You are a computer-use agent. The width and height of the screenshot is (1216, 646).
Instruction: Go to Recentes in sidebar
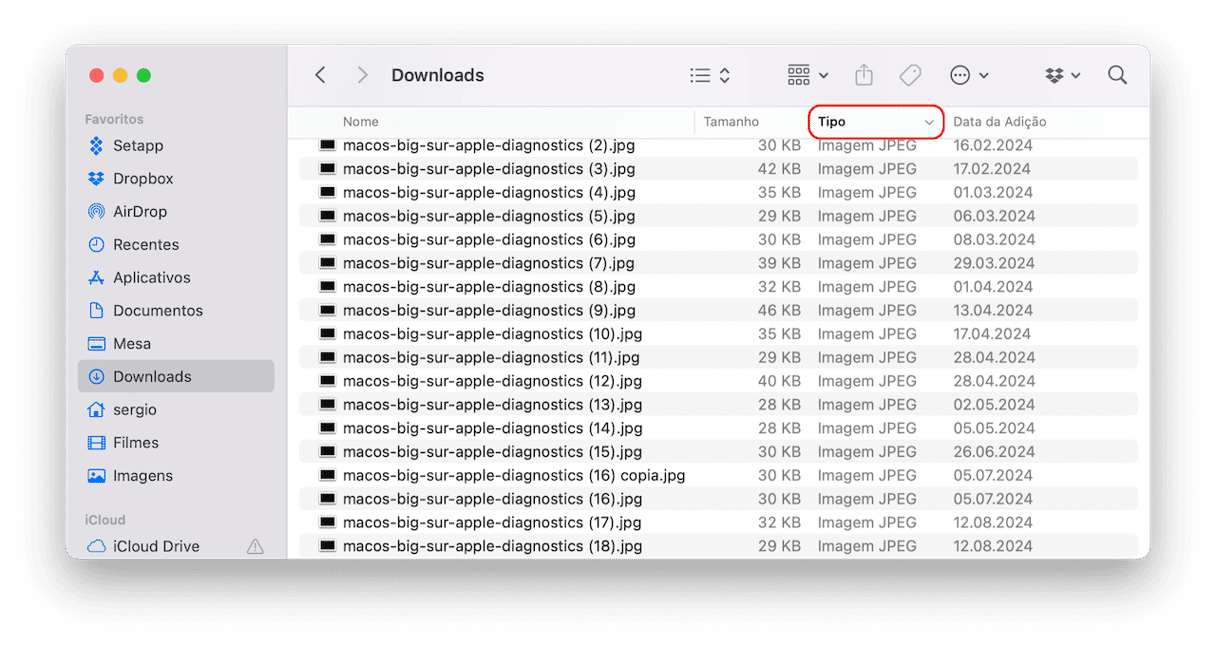146,245
